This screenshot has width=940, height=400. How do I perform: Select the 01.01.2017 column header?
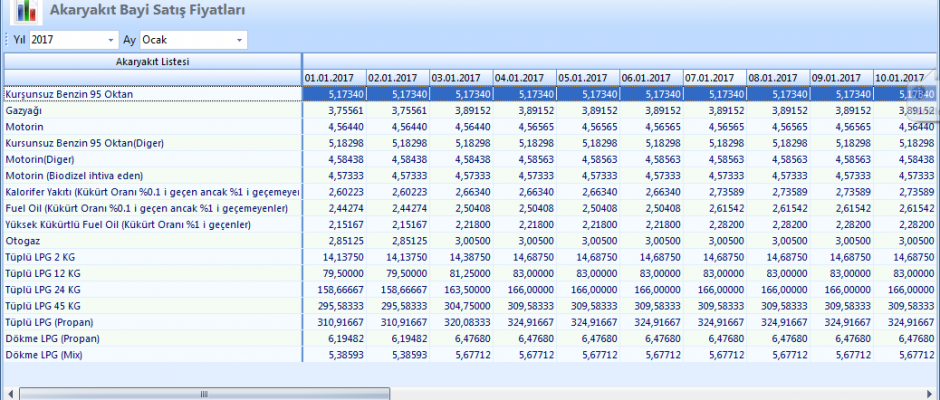click(333, 77)
